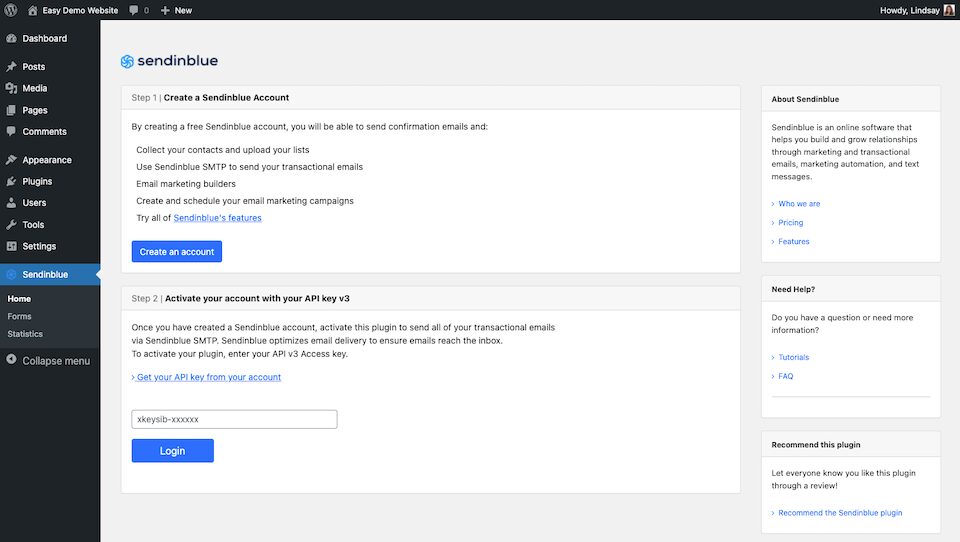Click the home icon beside Easy Demo Website

pos(32,10)
